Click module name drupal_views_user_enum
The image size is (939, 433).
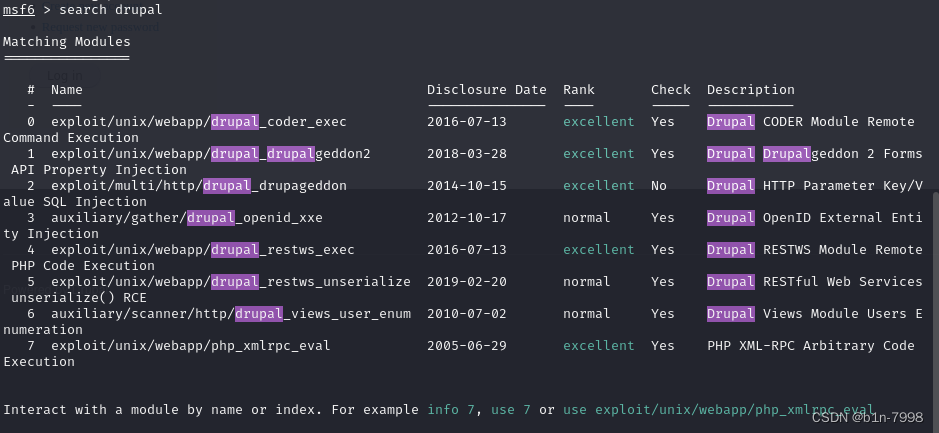(231, 314)
